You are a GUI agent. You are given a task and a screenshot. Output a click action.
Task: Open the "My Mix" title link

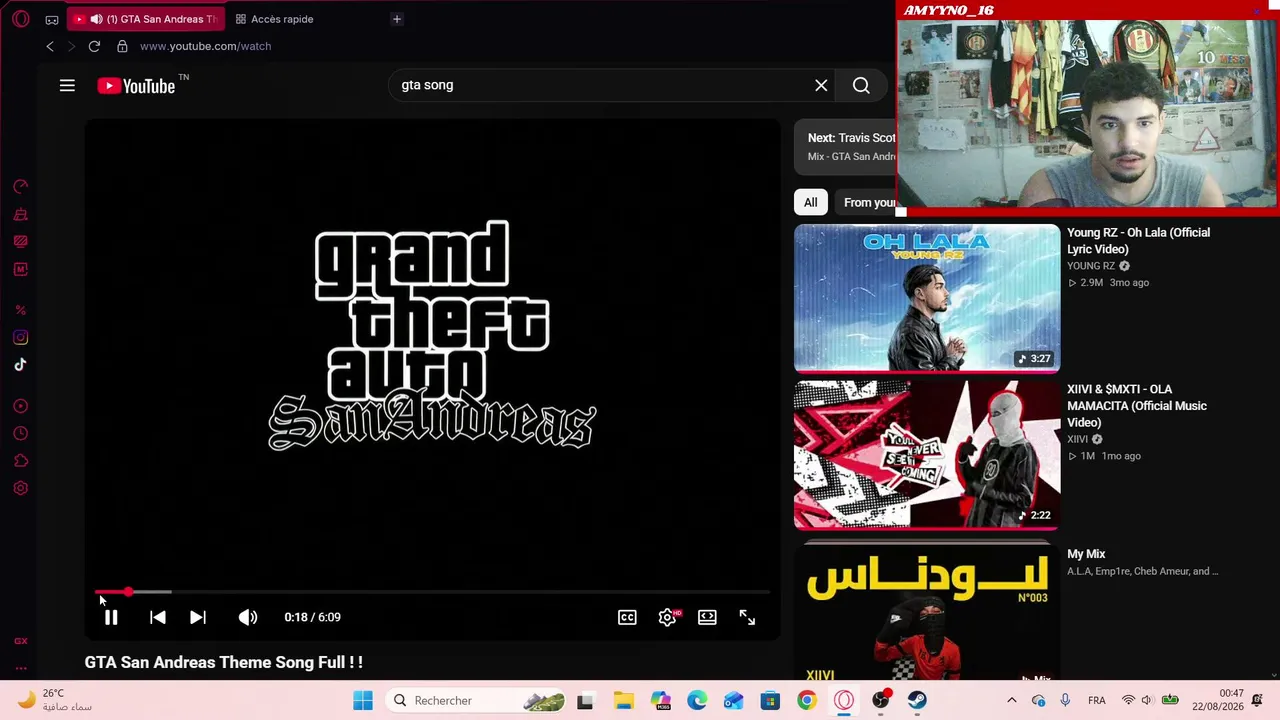[1086, 554]
